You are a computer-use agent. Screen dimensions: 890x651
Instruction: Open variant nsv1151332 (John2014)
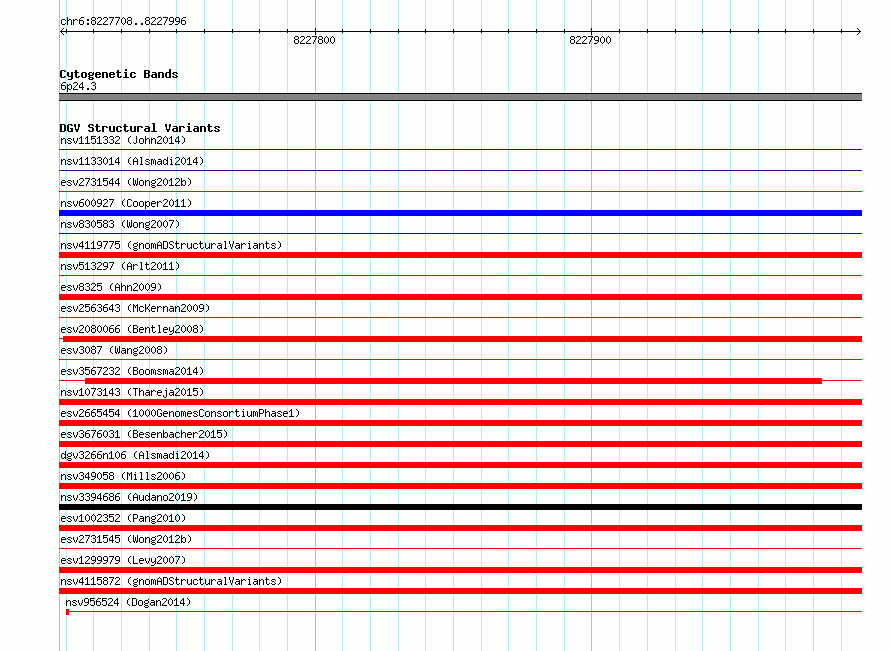(x=123, y=140)
